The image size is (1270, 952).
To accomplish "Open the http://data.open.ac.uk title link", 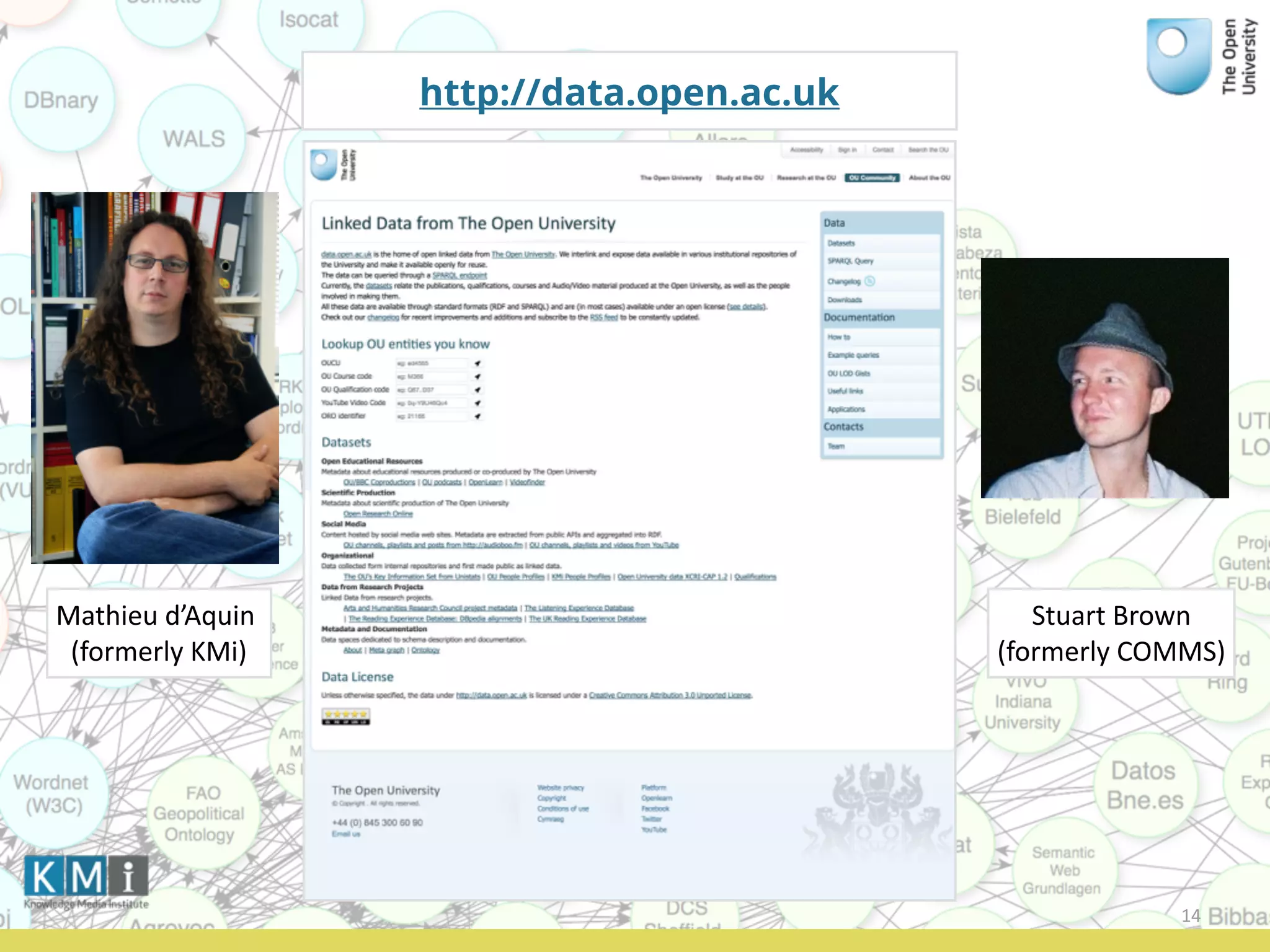I will click(629, 92).
